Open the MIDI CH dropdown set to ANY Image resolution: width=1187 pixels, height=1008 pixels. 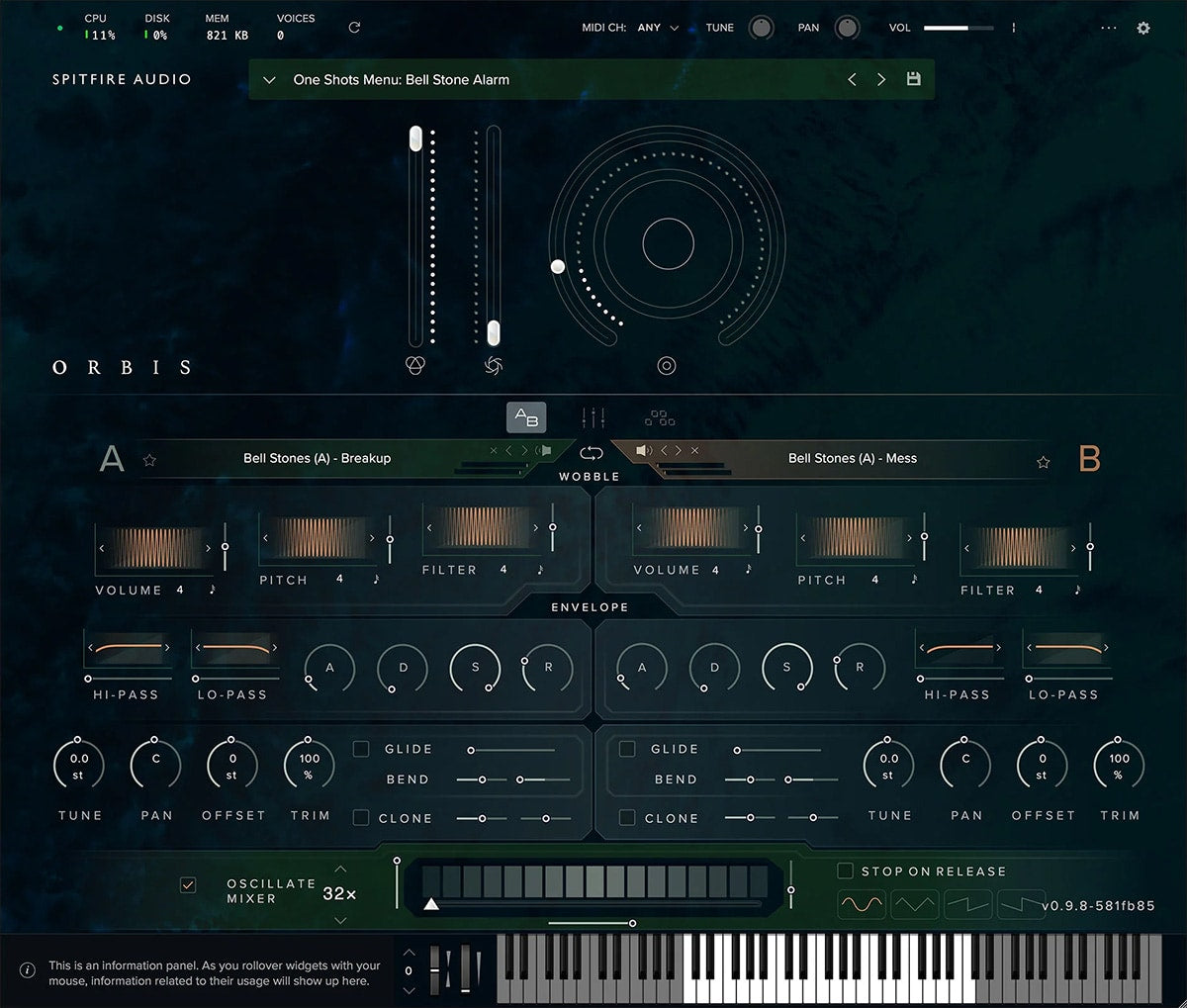point(656,29)
